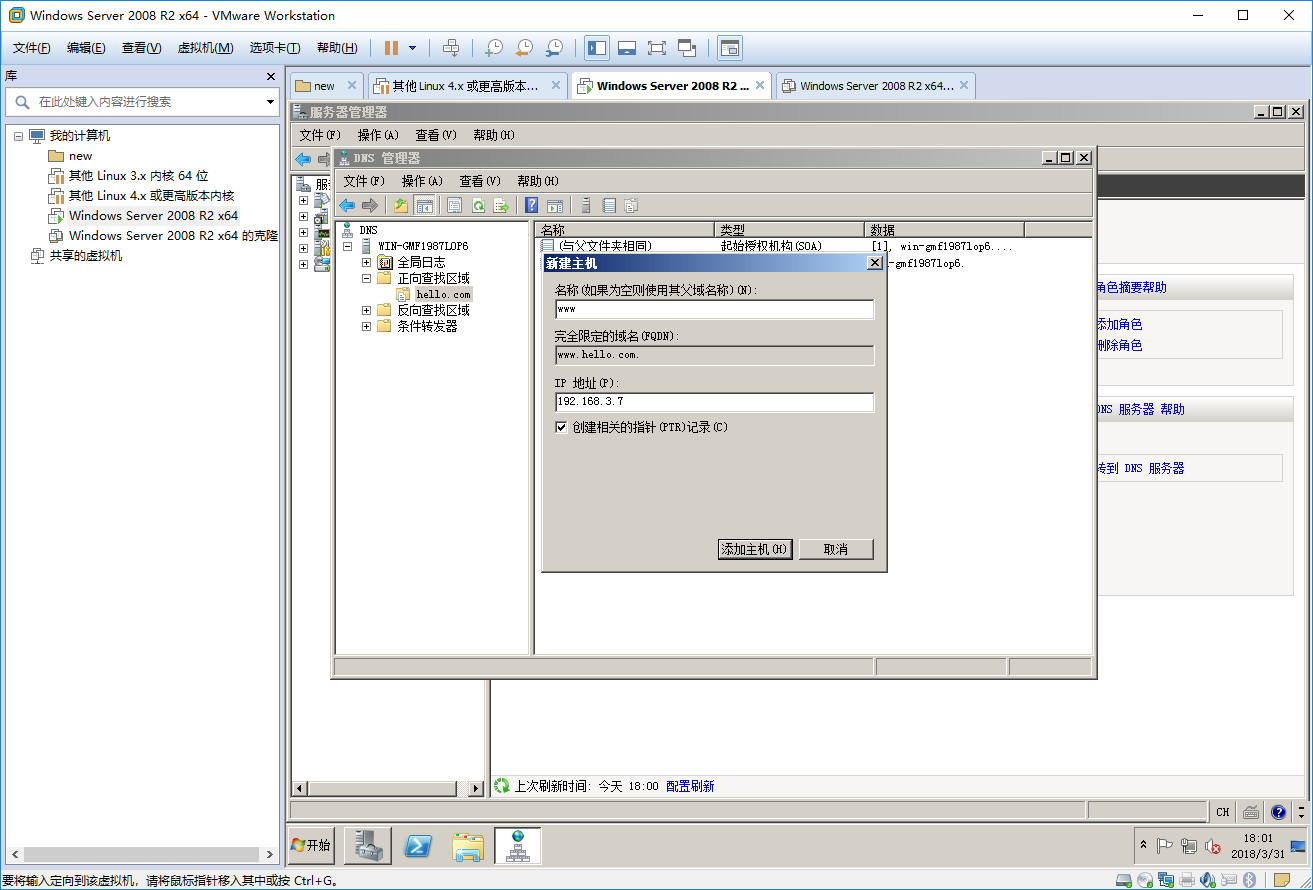Click the Back navigation arrow in DNS Manager

[347, 205]
